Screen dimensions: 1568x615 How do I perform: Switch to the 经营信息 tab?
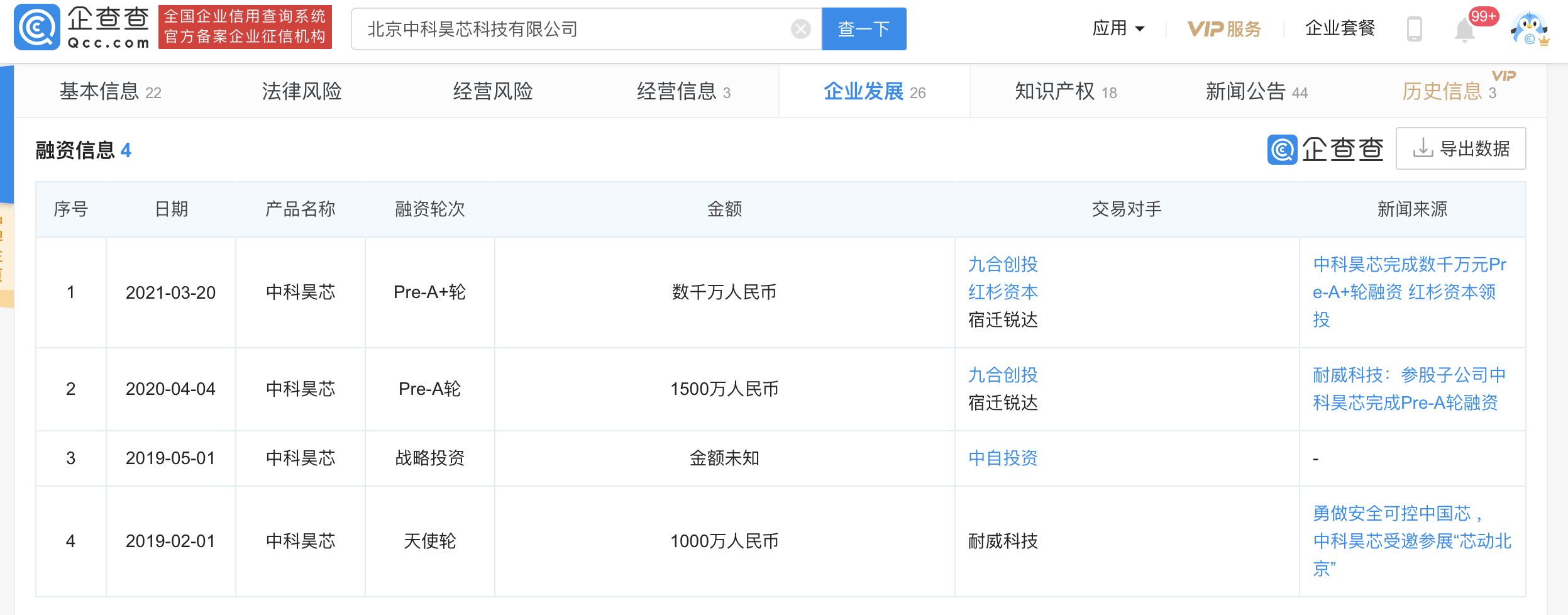coord(684,92)
